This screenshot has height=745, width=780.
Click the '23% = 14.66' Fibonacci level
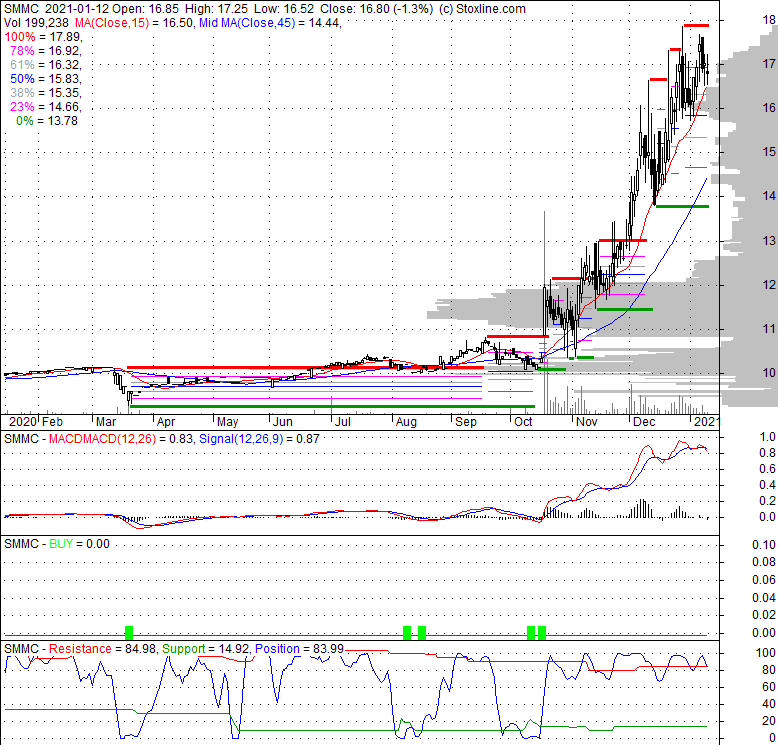tap(45, 106)
